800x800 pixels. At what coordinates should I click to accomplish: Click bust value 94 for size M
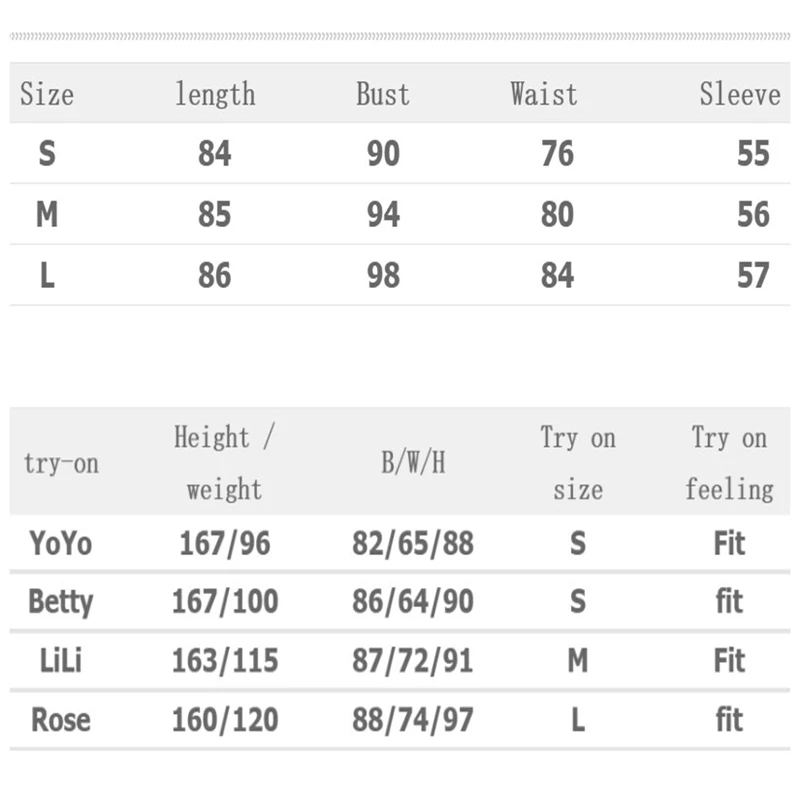click(383, 215)
